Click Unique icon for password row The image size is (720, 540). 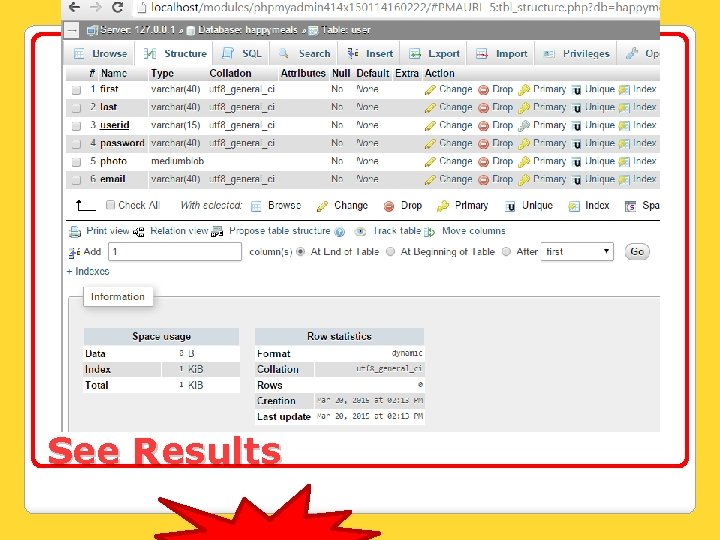(576, 144)
